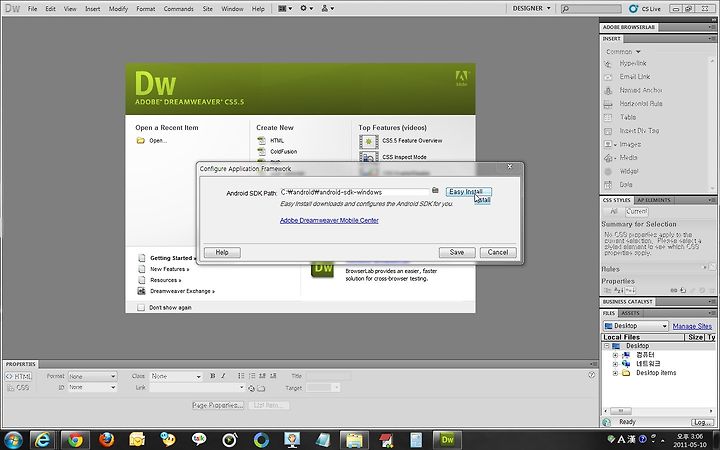Viewport: 720px width, 450px height.
Task: Launch Internet Explorer from taskbar
Action: tap(43, 440)
